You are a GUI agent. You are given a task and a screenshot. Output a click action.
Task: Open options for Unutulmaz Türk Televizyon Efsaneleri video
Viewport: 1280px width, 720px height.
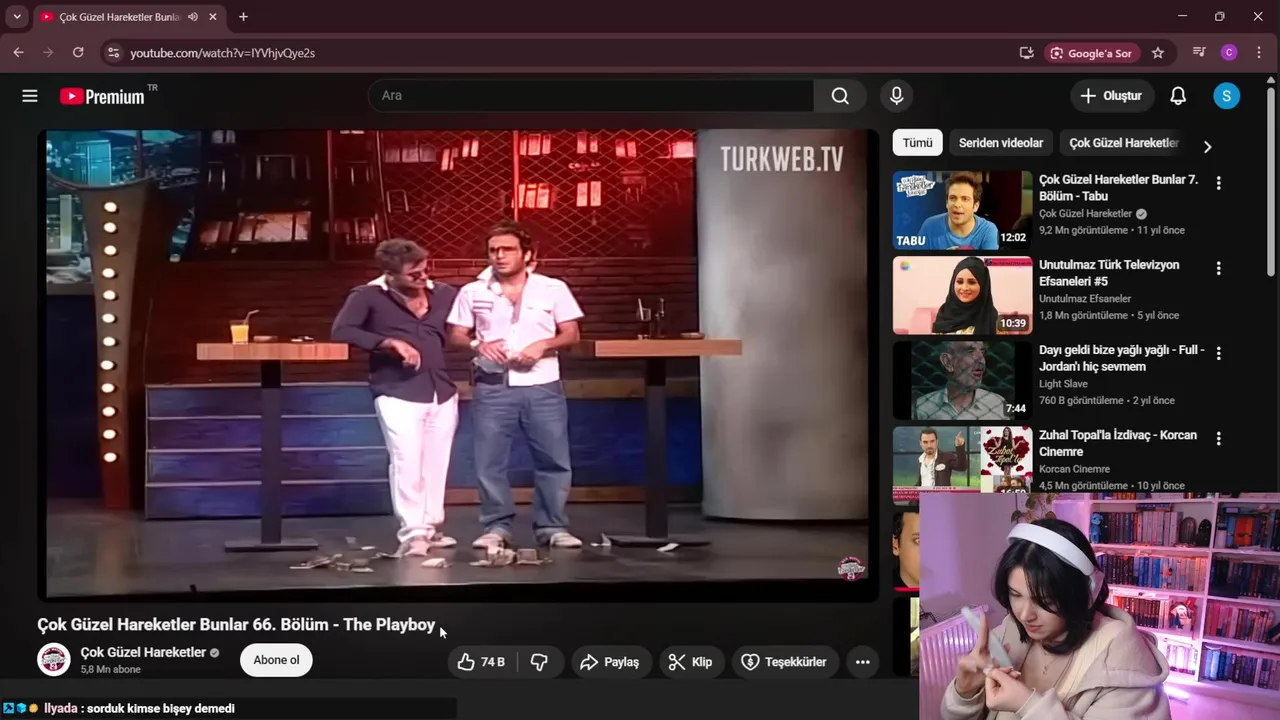[1218, 268]
